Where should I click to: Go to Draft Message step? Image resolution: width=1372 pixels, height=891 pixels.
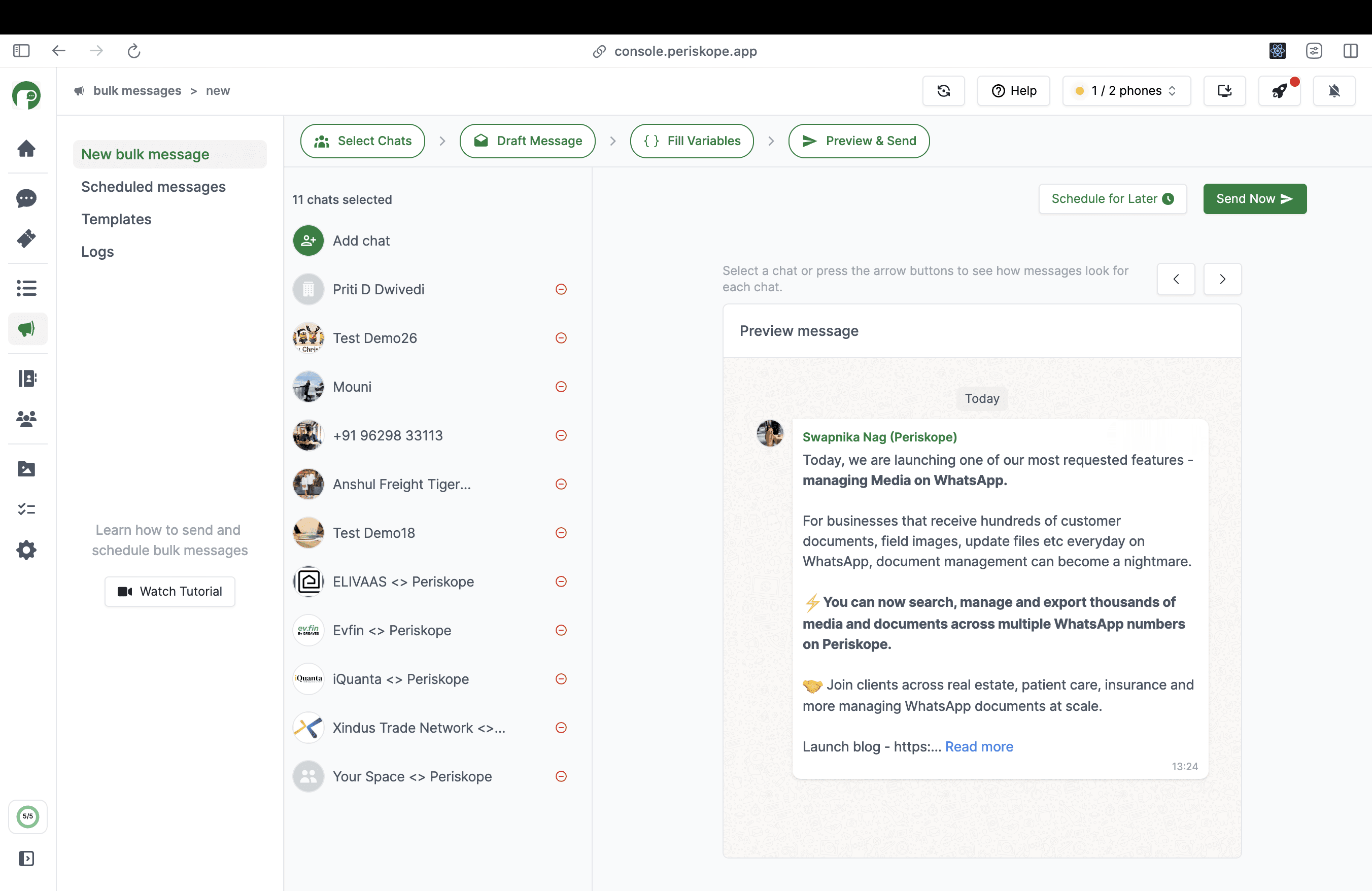pyautogui.click(x=527, y=141)
